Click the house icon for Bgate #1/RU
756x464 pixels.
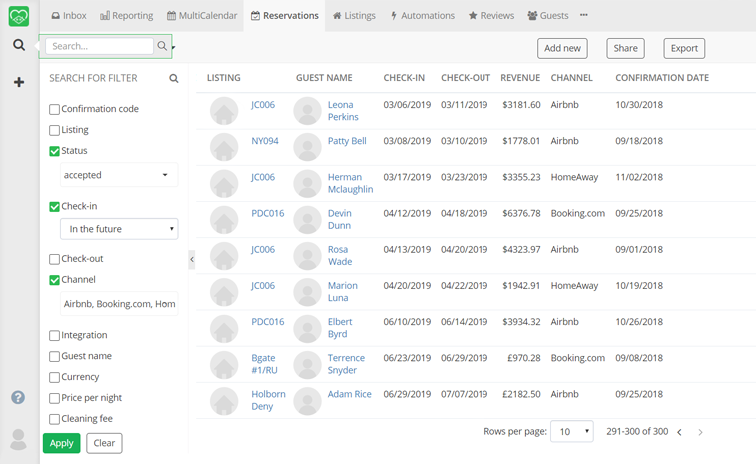(x=224, y=364)
